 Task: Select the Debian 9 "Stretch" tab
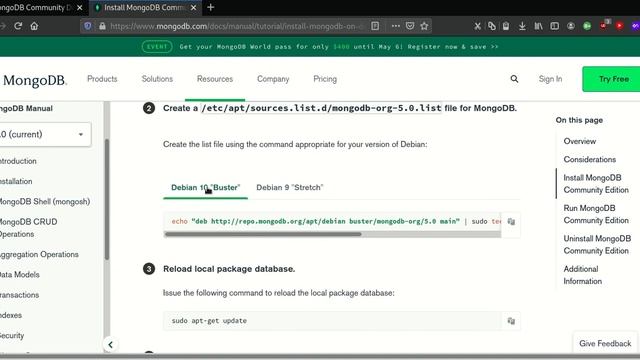pyautogui.click(x=289, y=187)
